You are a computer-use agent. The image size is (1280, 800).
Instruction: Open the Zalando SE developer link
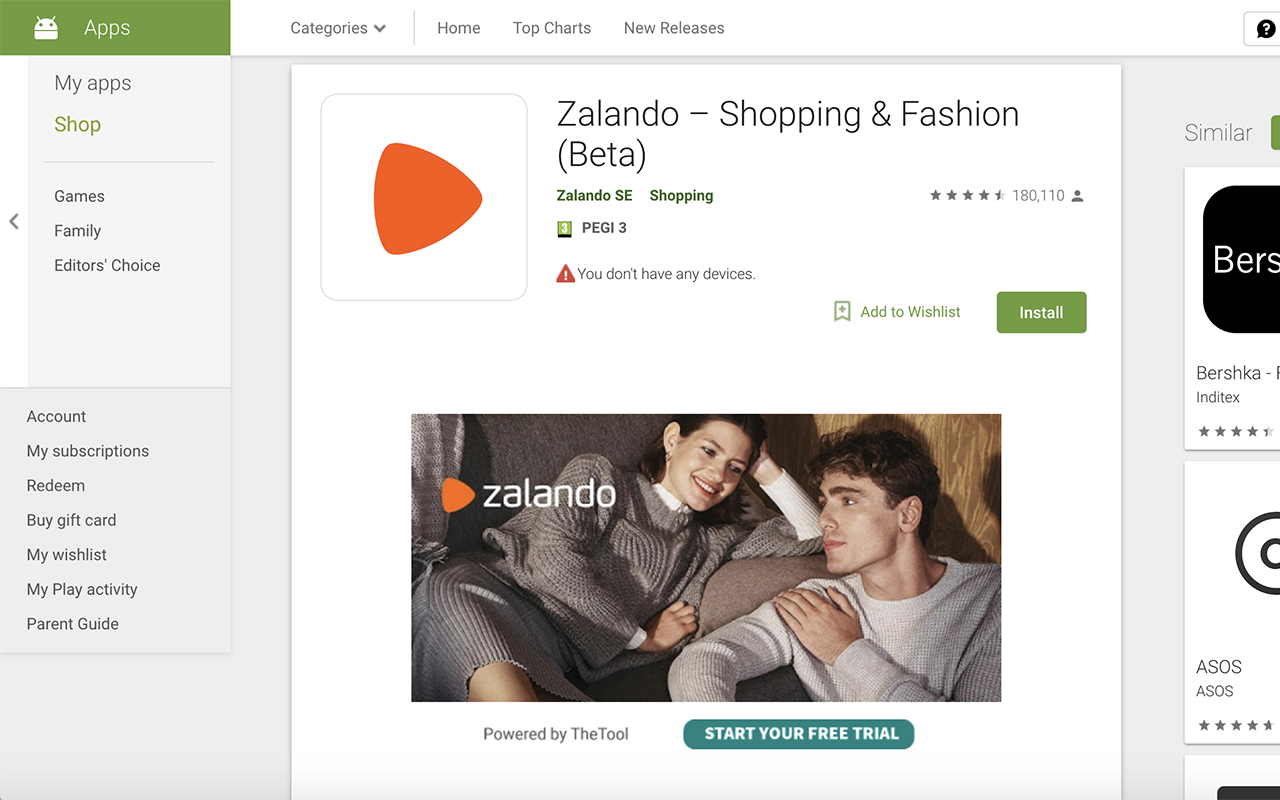coord(594,195)
